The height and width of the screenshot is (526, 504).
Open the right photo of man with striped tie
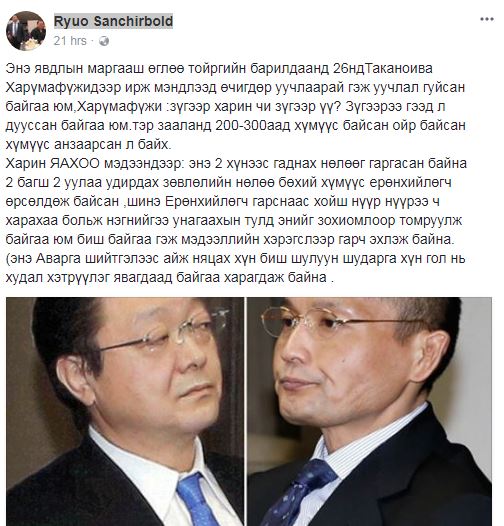369,411
